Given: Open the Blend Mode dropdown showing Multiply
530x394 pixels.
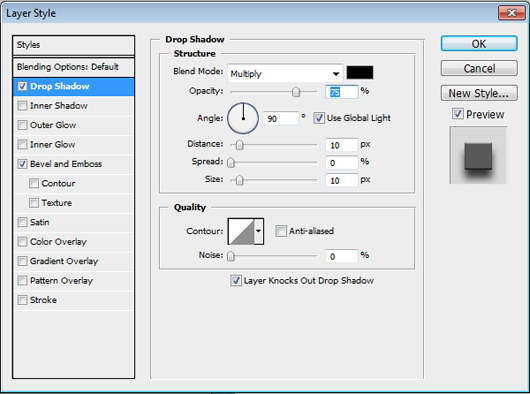Looking at the screenshot, I should tap(285, 73).
